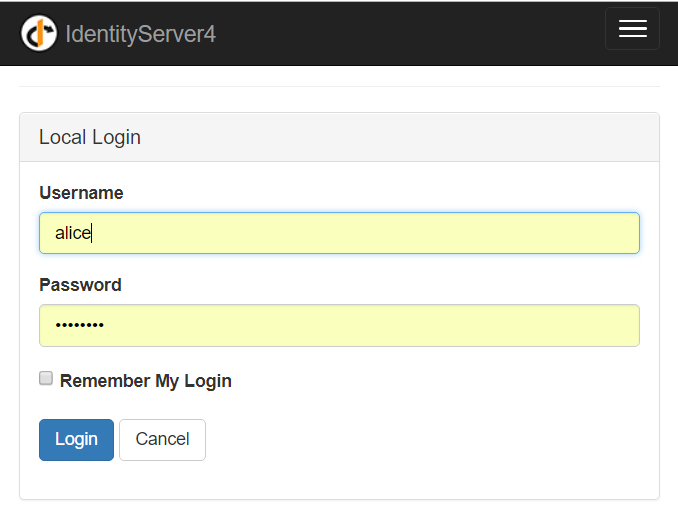Click the IdentityServer4 brand name link
678x509 pixels.
[140, 34]
